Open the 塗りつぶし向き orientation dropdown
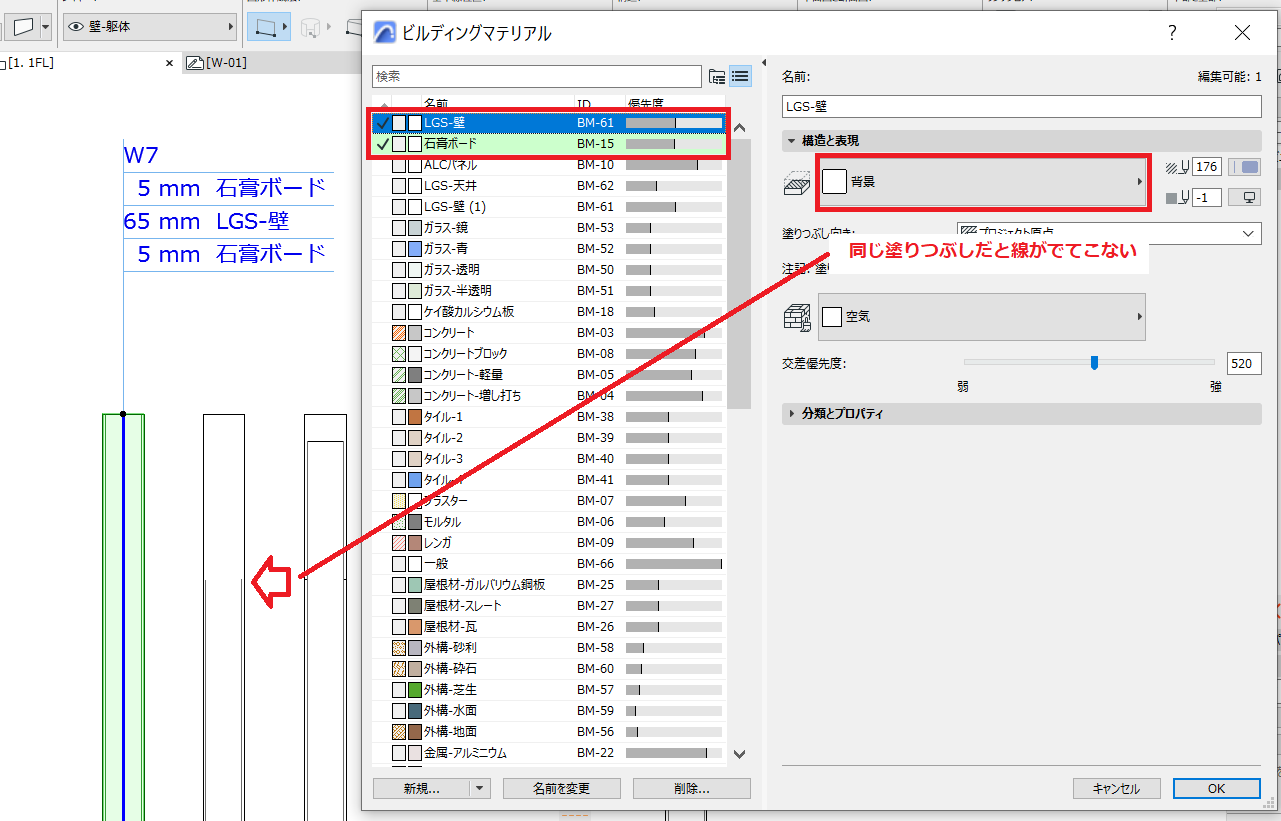The height and width of the screenshot is (821, 1281). coord(1109,233)
